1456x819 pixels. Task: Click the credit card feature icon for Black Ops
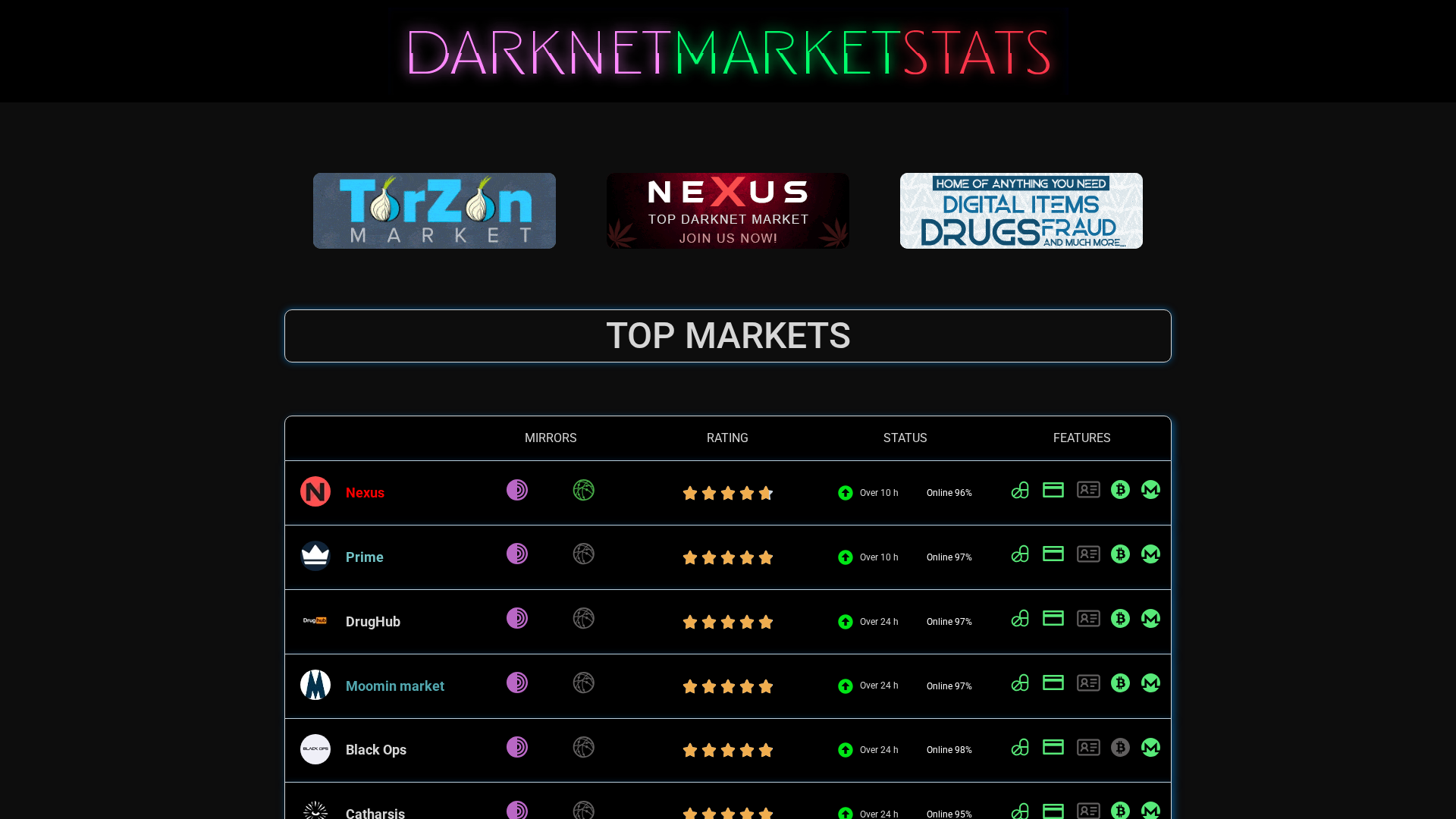point(1053,747)
